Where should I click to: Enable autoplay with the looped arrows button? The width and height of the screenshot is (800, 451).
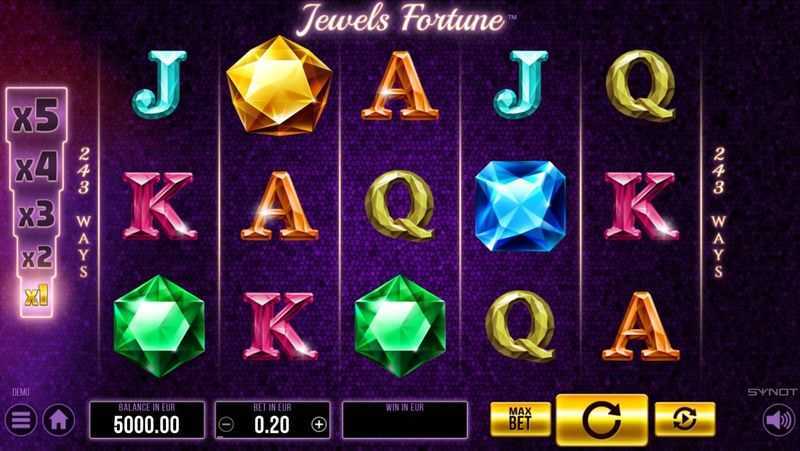(685, 419)
